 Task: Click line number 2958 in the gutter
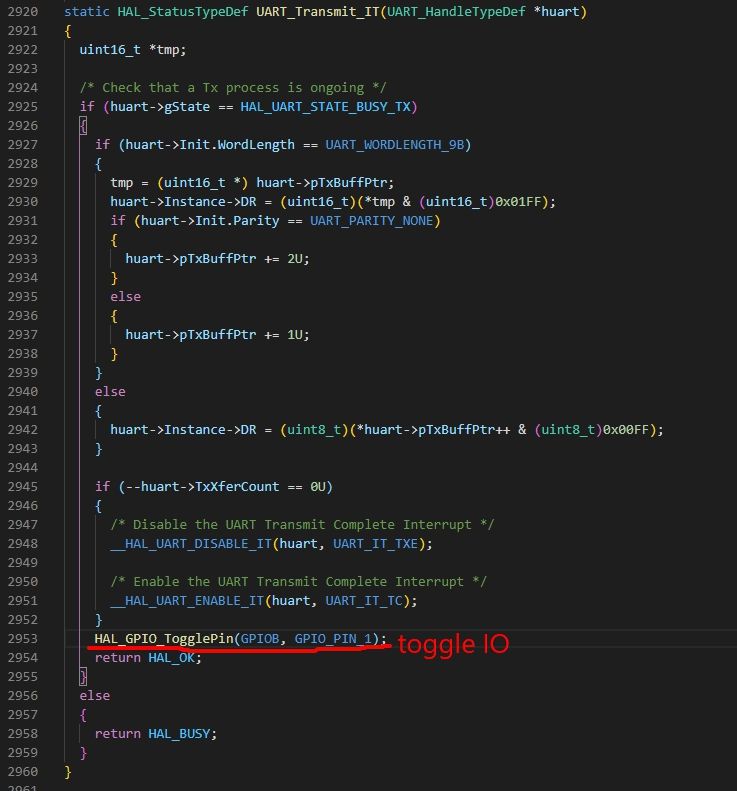(23, 734)
